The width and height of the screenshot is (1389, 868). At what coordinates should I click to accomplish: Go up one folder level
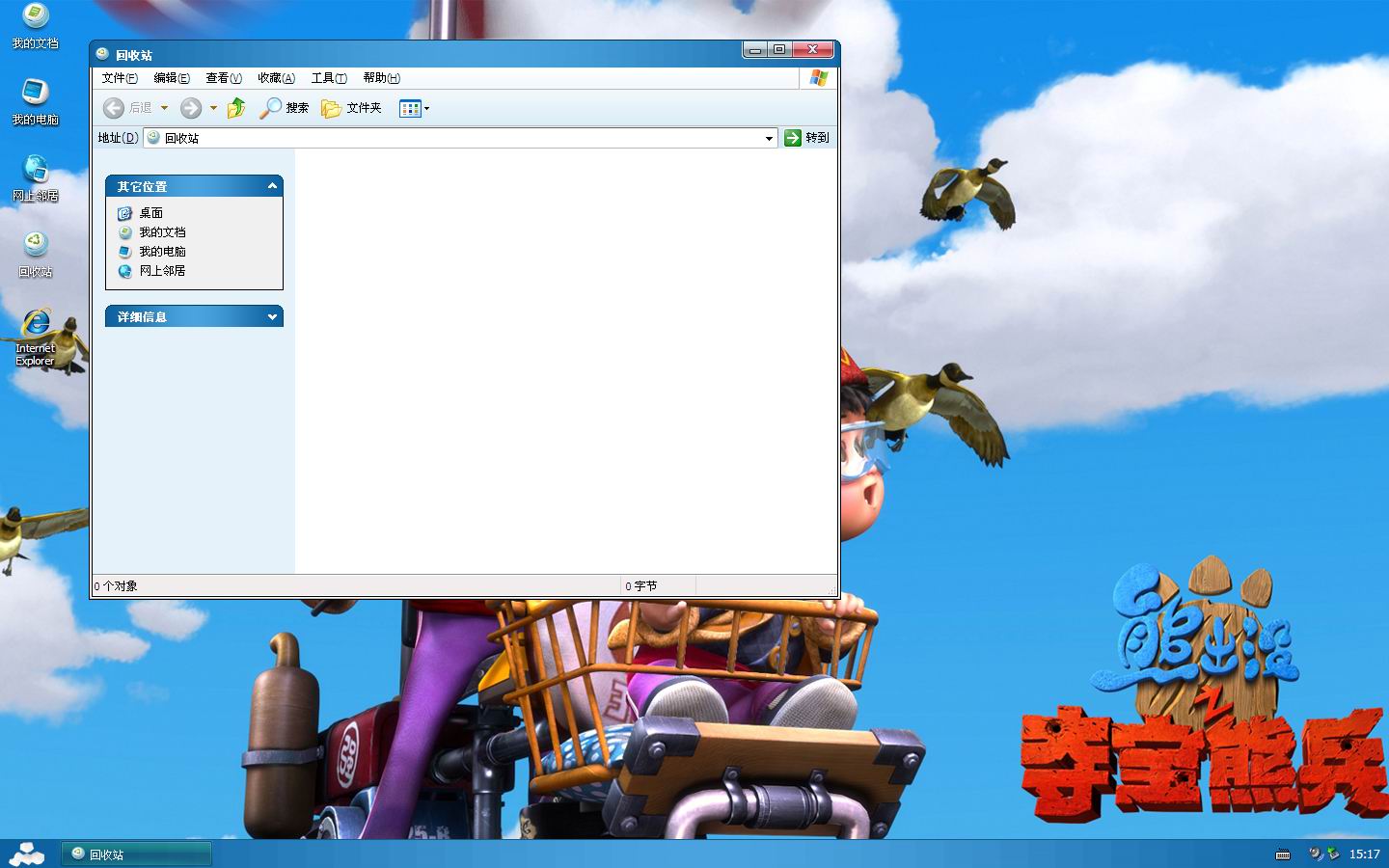click(x=236, y=108)
